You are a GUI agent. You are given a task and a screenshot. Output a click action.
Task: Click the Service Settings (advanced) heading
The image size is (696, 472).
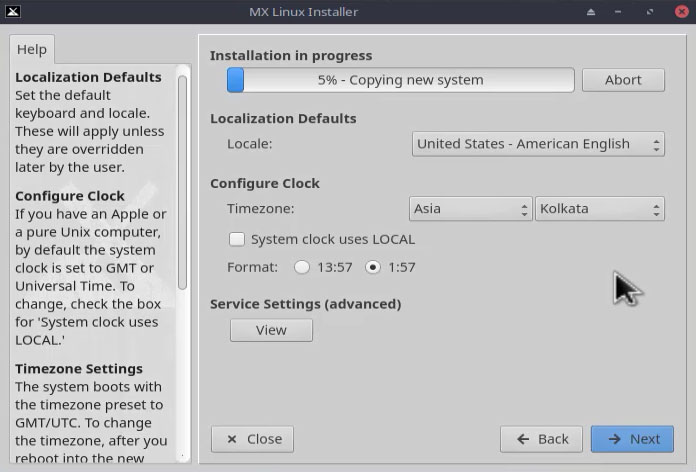coord(306,304)
